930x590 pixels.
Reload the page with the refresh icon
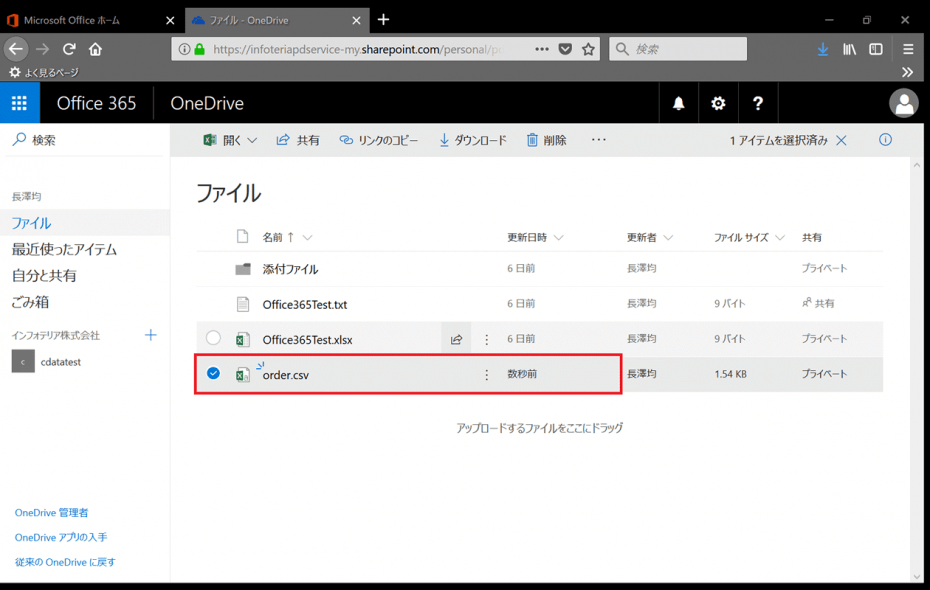coord(69,49)
